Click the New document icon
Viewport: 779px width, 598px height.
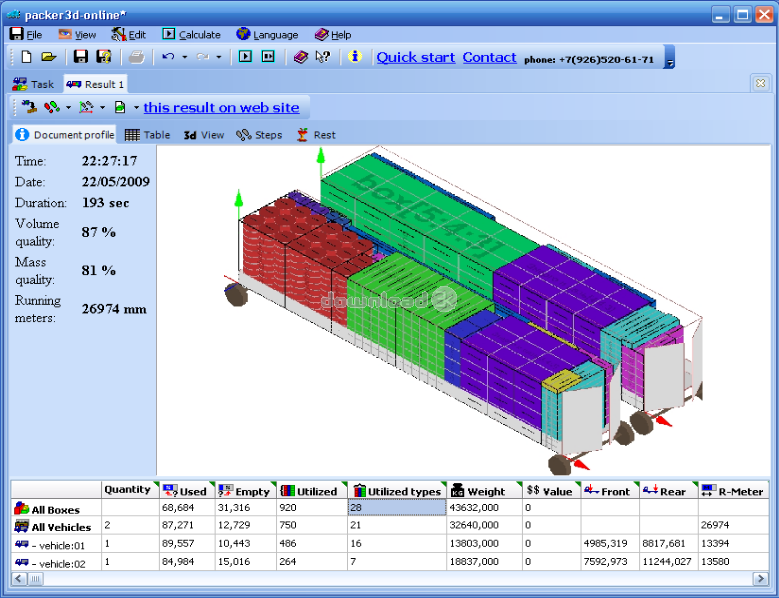coord(27,57)
